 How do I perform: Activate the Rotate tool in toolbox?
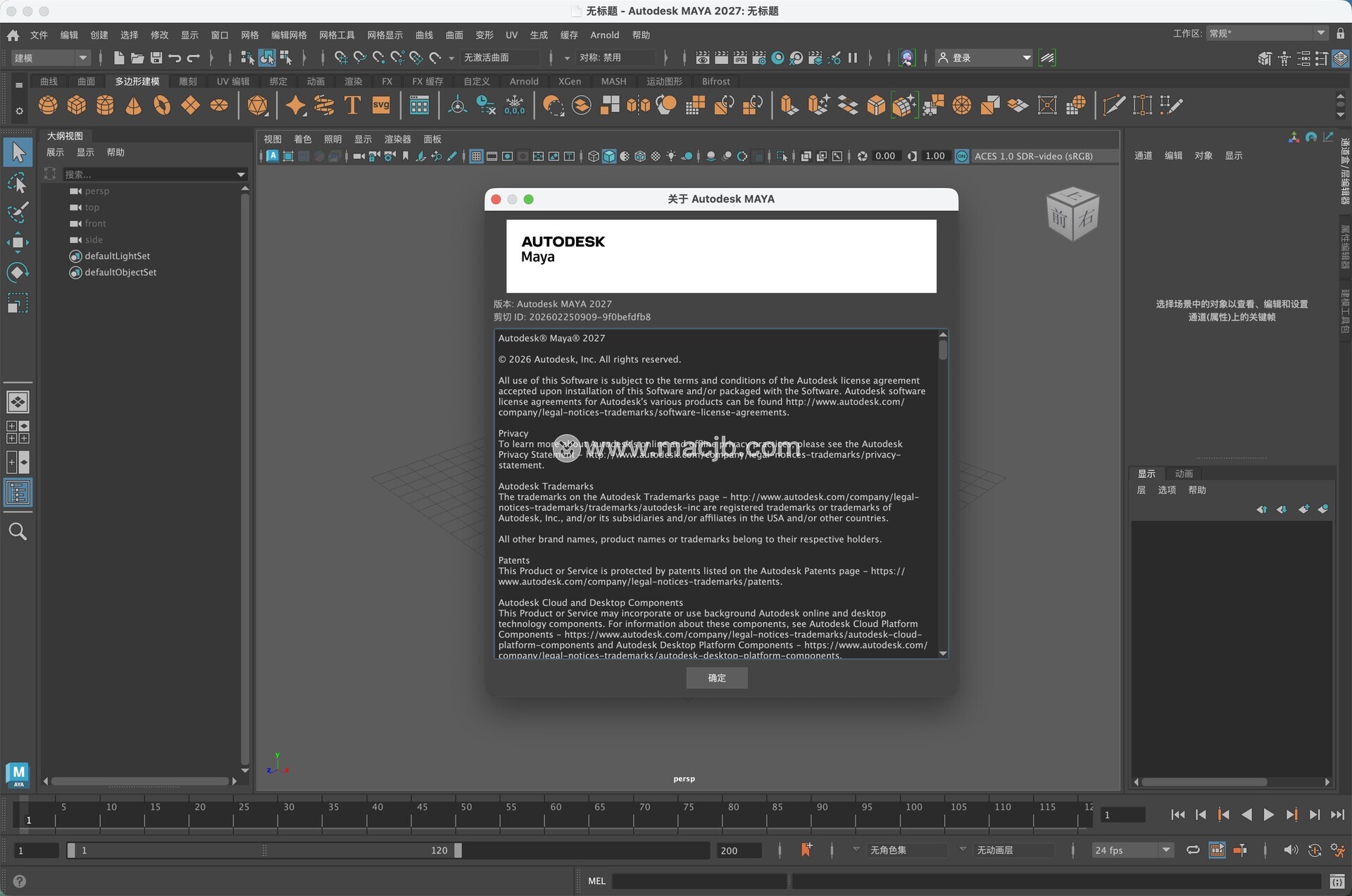[18, 272]
